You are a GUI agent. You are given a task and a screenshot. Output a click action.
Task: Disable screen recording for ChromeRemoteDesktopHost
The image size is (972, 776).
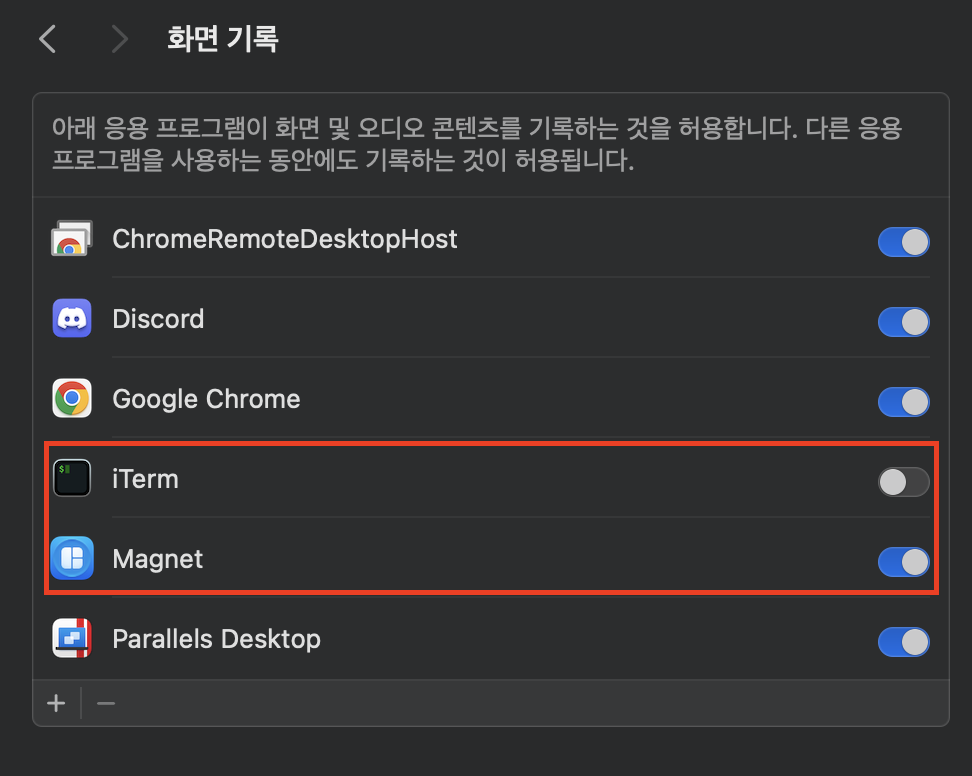(x=903, y=242)
